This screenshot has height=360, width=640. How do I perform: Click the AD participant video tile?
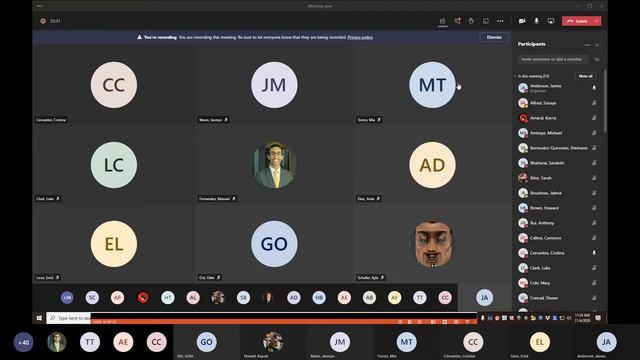432,164
